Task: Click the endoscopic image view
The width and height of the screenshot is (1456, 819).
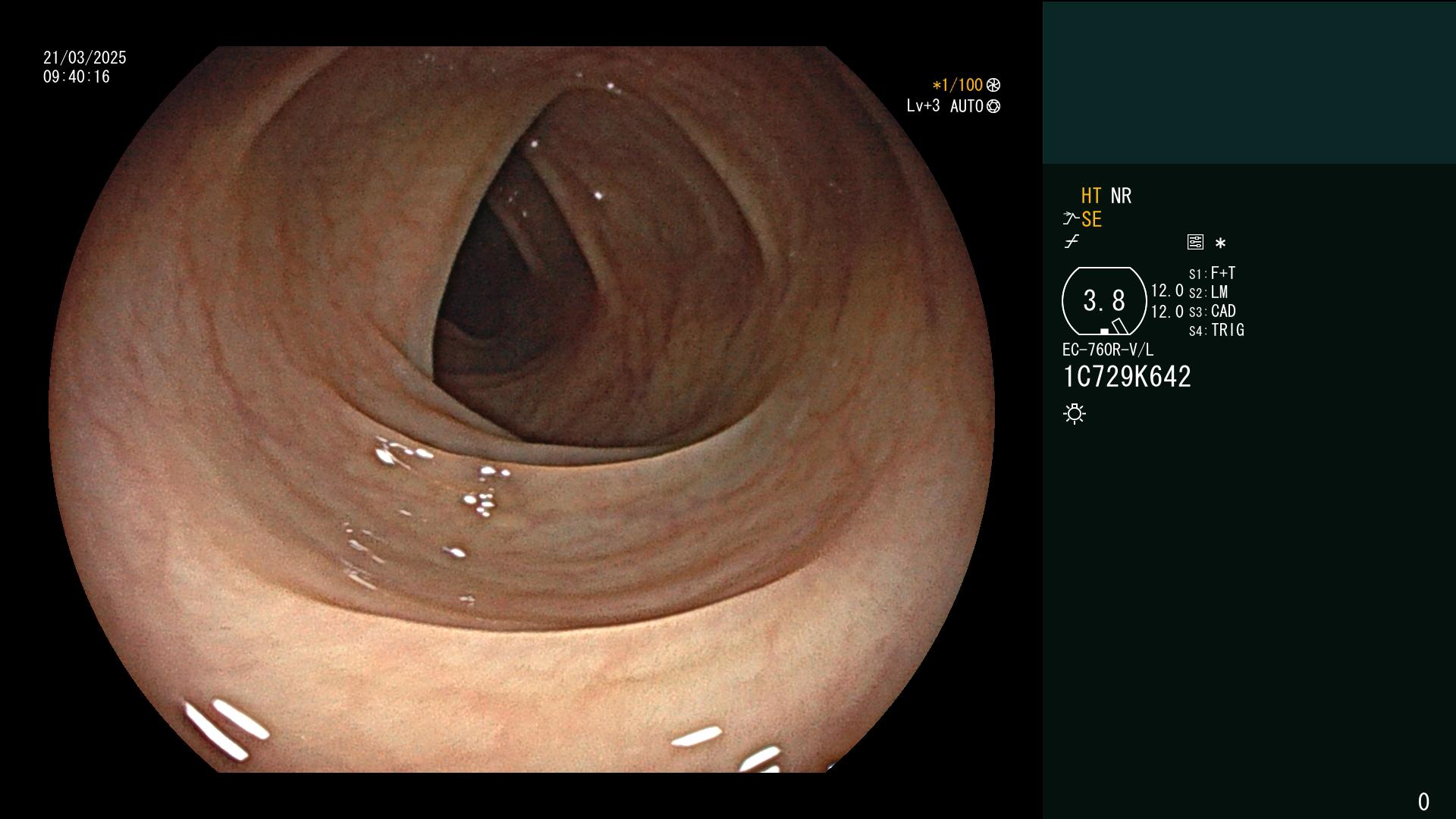Action: coord(522,409)
